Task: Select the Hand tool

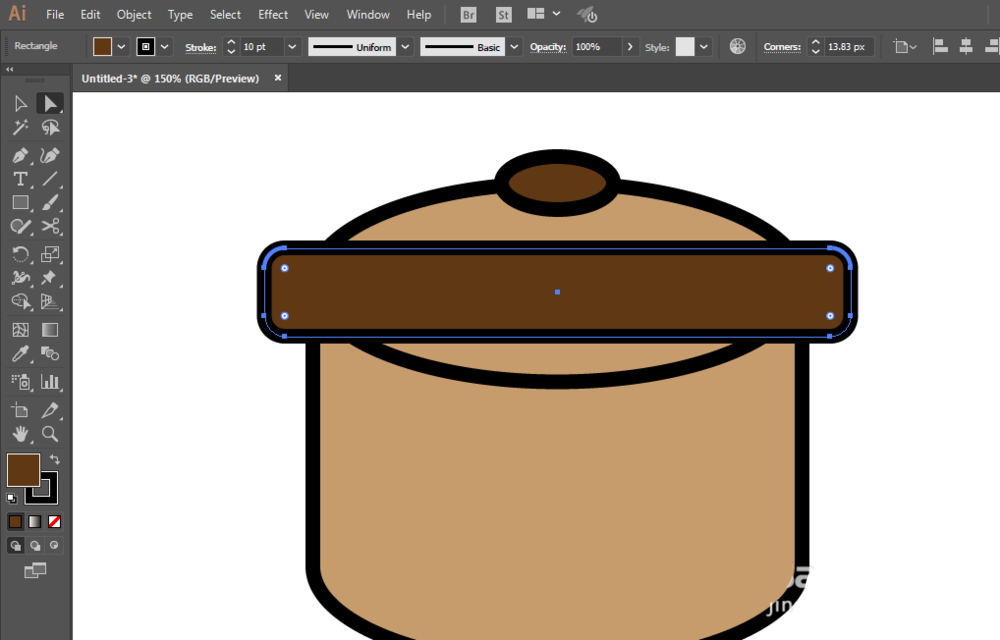Action: pyautogui.click(x=20, y=434)
